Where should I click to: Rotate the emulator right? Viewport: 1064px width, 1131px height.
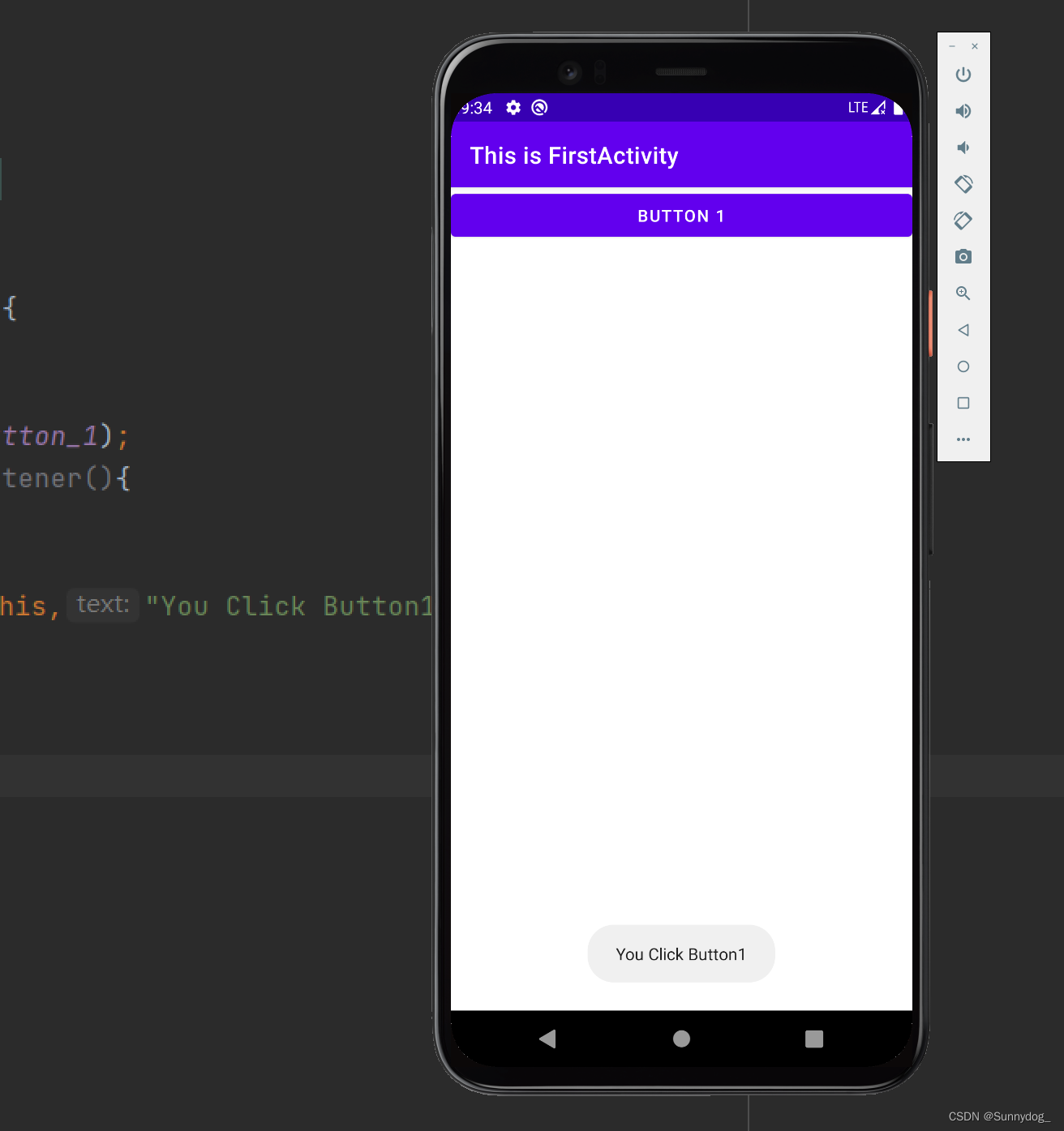(x=963, y=221)
